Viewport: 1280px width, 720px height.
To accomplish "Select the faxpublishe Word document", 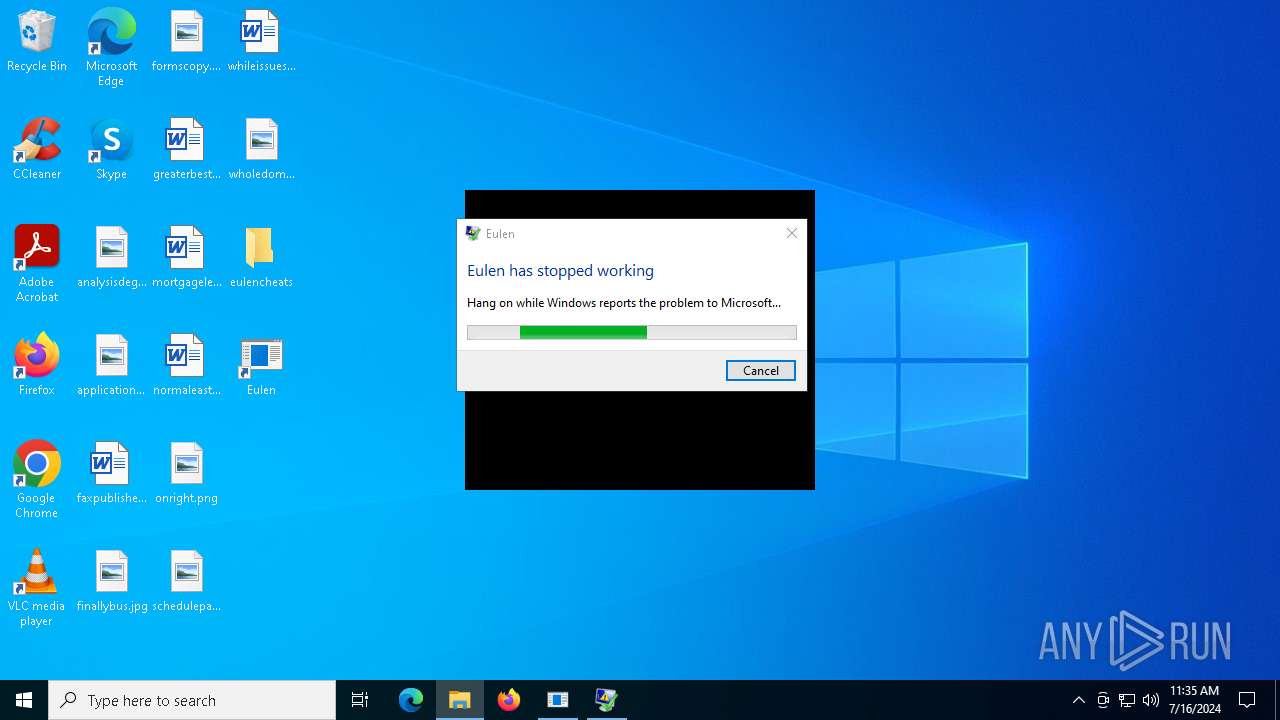I will (111, 474).
